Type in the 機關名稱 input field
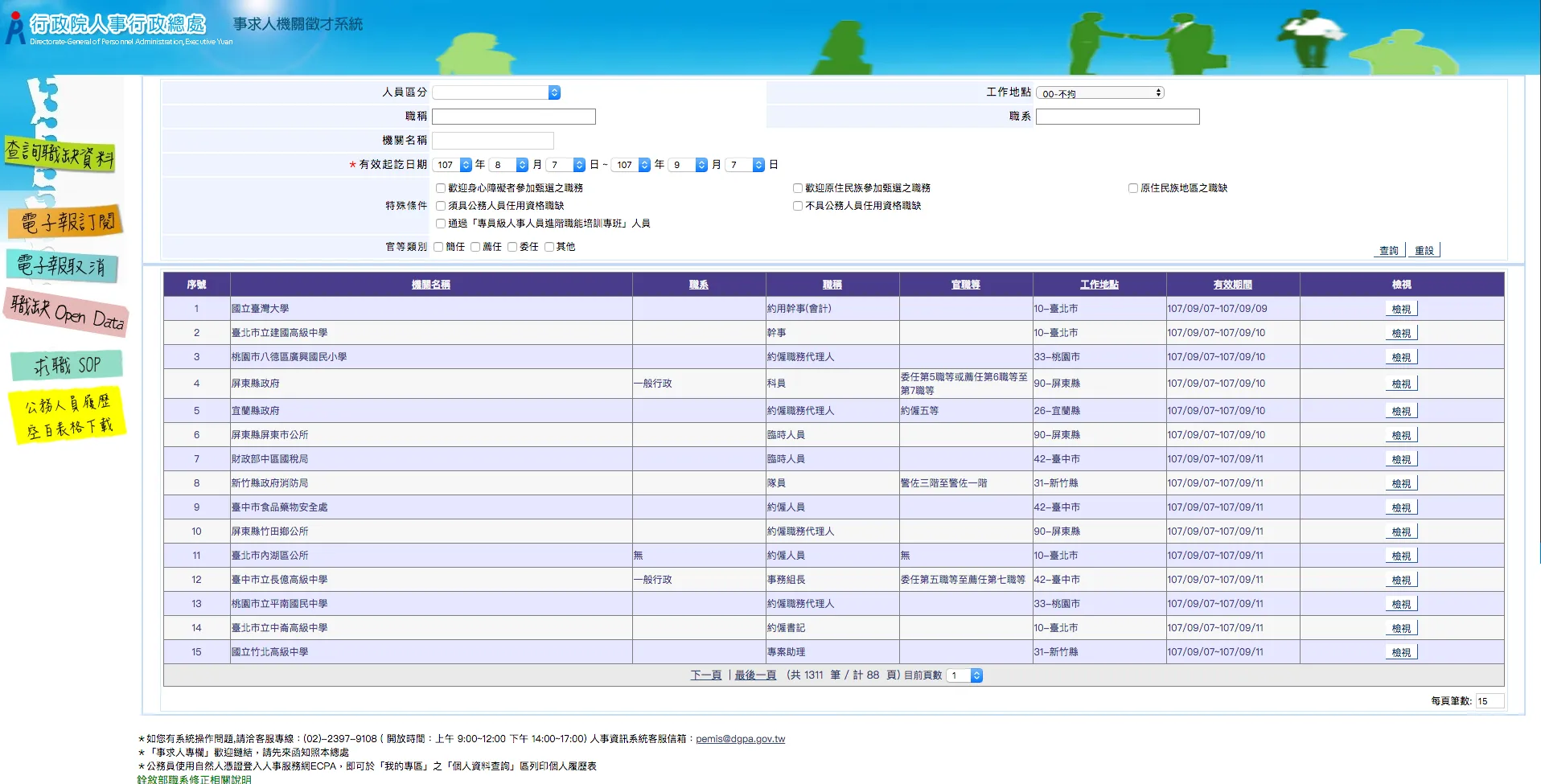Screen dimensions: 1541x784 (492, 140)
